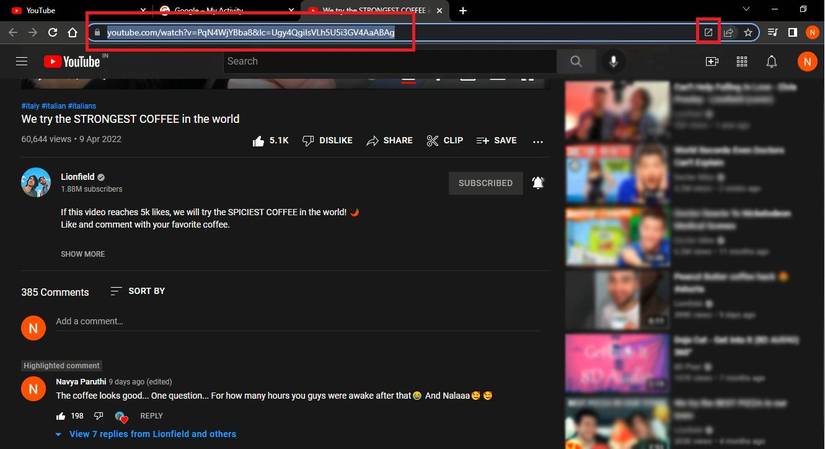Viewport: 825px width, 449px height.
Task: Go back with the browser back arrow
Action: coord(13,33)
